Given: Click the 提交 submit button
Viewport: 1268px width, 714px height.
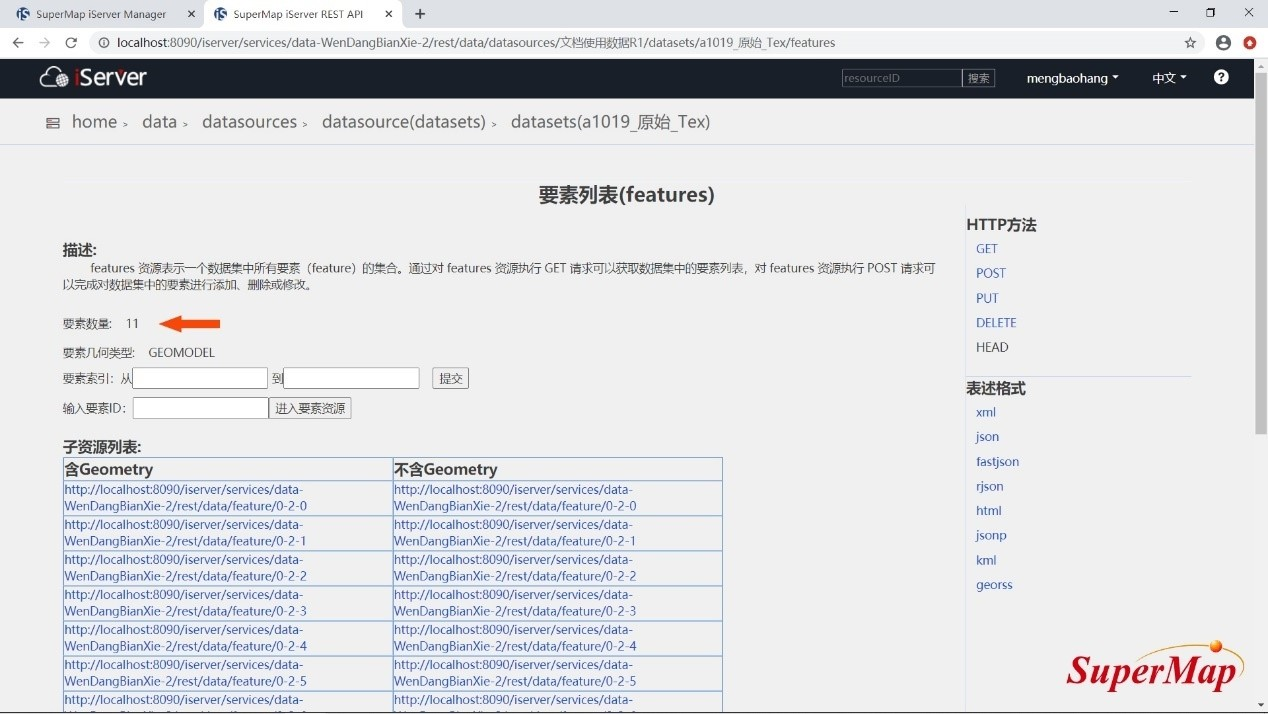Looking at the screenshot, I should click(x=450, y=378).
